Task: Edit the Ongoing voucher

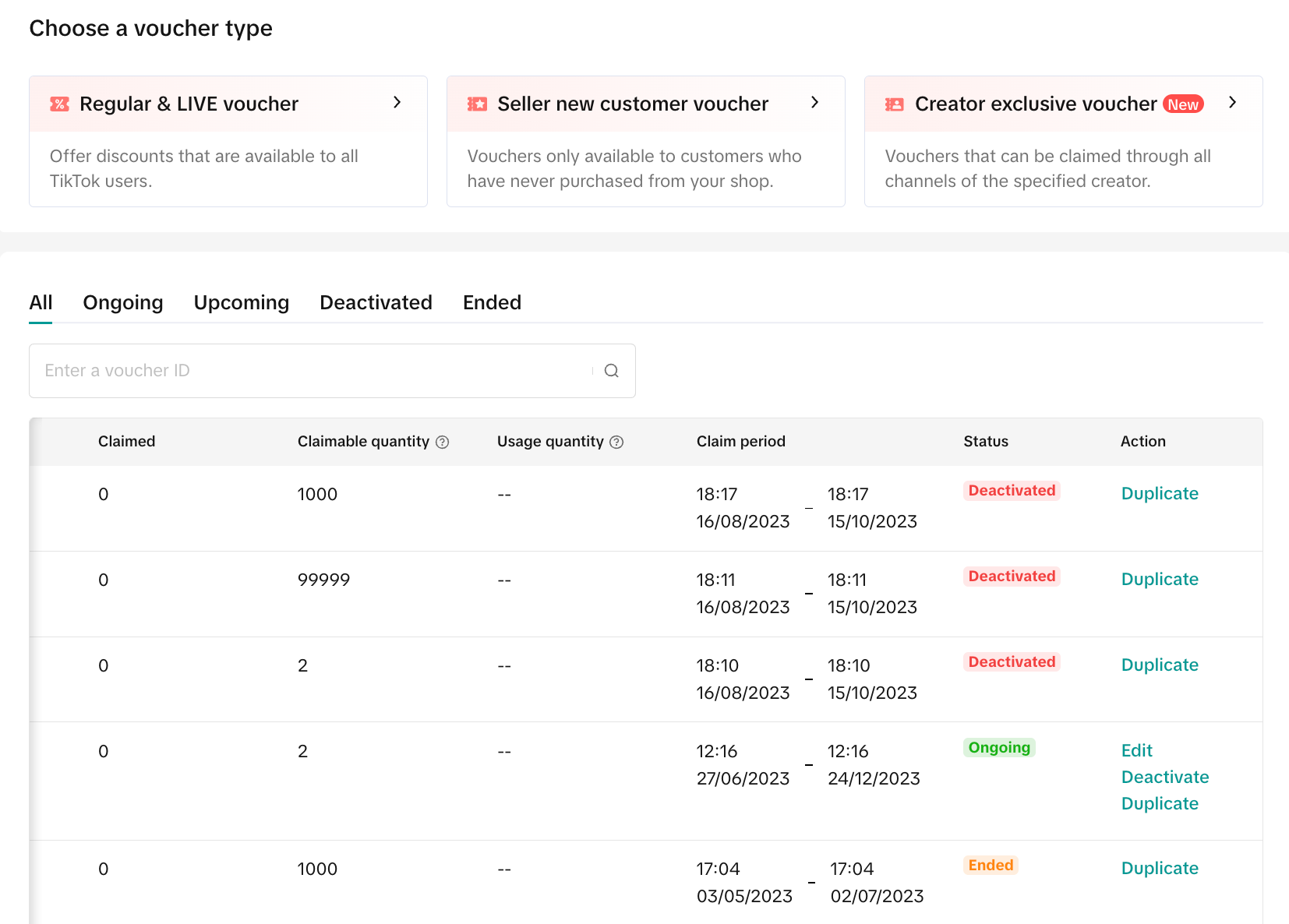Action: pos(1136,750)
